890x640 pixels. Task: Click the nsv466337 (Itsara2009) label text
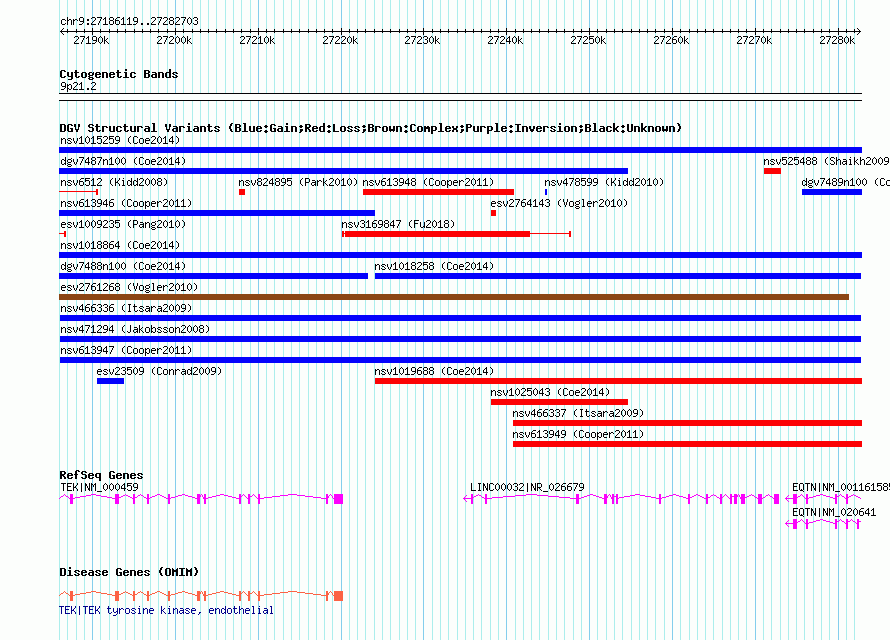click(578, 413)
